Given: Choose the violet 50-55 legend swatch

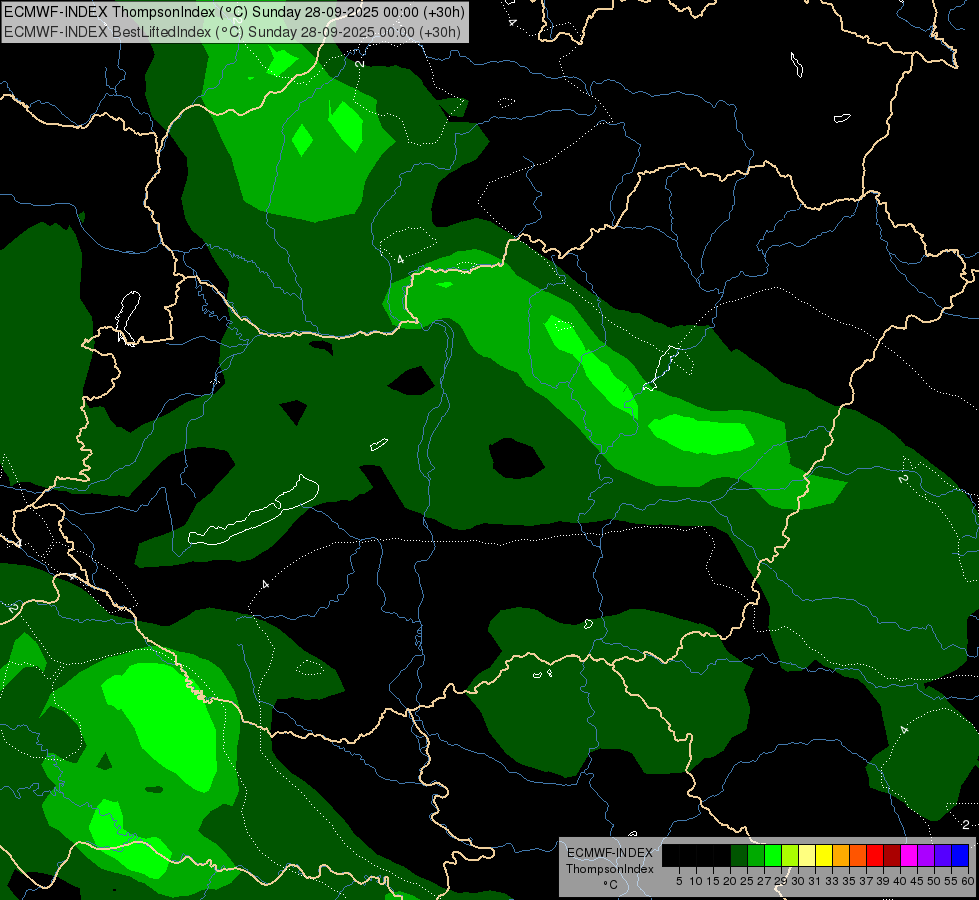Looking at the screenshot, I should [x=942, y=855].
